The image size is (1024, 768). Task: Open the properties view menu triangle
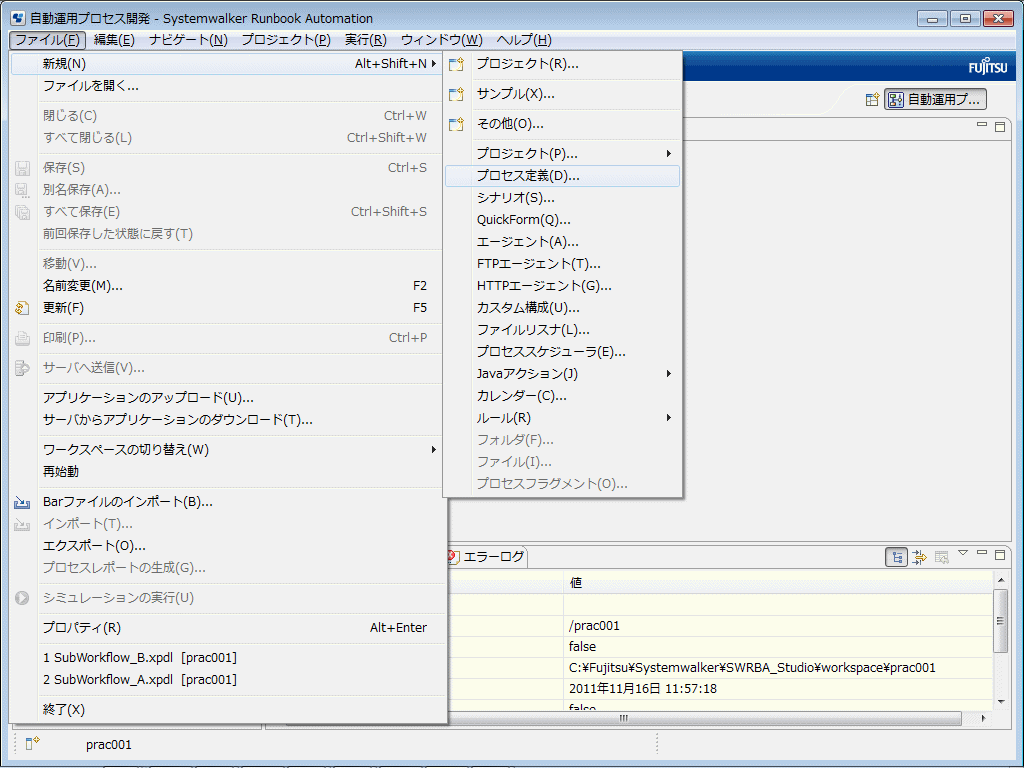[963, 553]
